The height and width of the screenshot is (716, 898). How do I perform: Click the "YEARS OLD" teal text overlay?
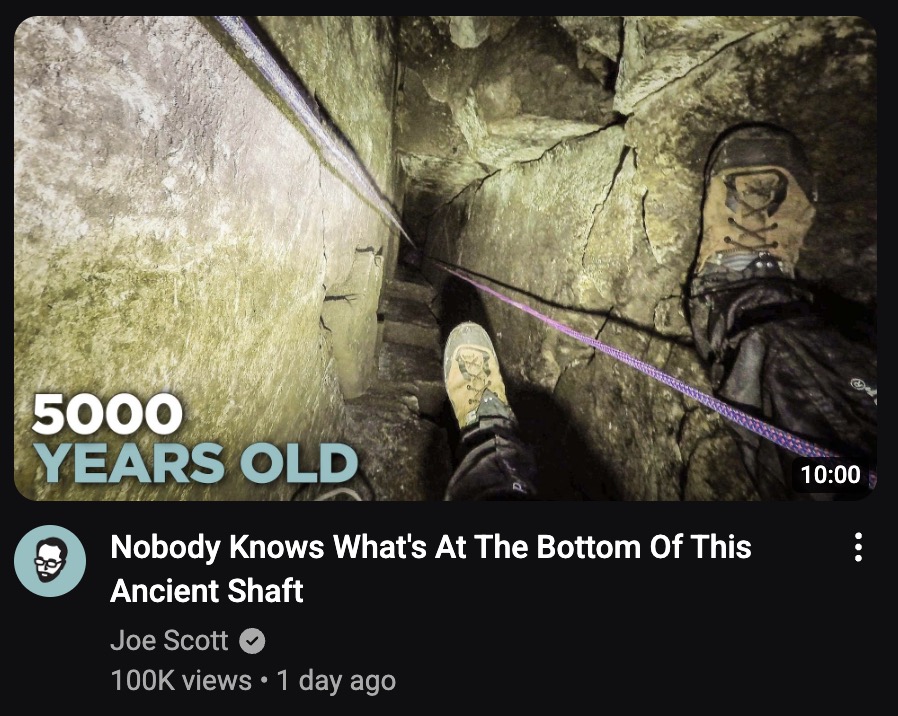pos(196,463)
